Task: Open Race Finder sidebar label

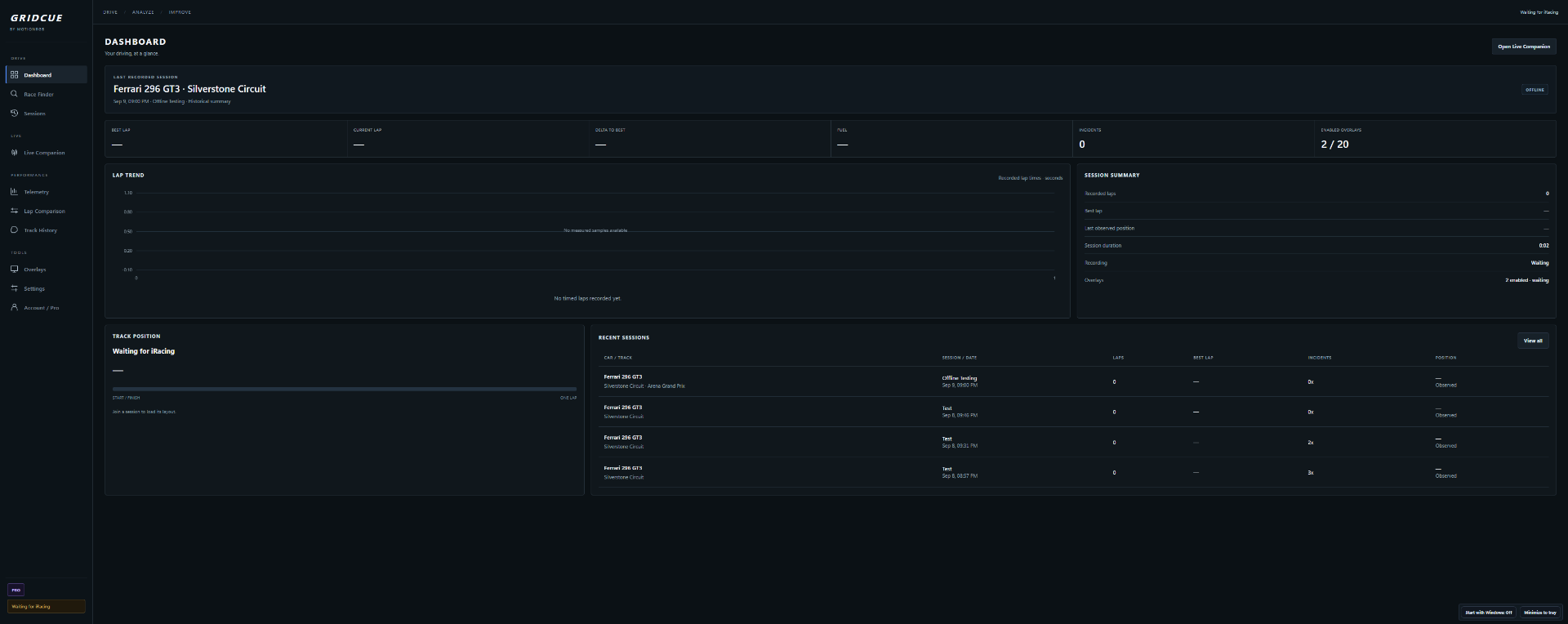Action: 38,95
